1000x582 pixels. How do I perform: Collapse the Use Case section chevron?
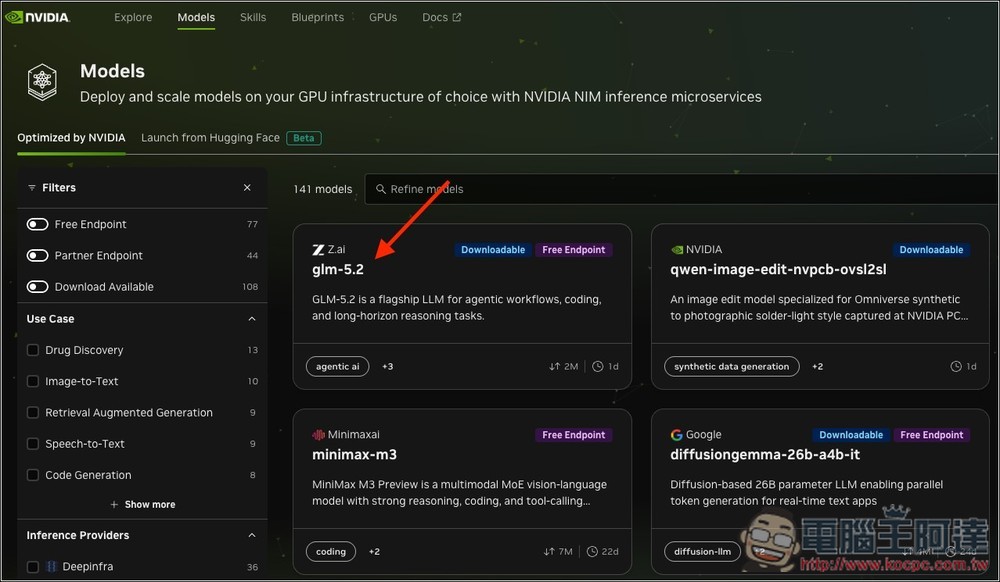[251, 319]
